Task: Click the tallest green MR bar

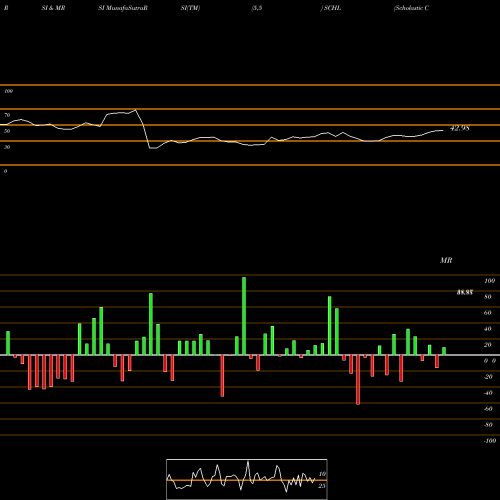Action: (244, 316)
